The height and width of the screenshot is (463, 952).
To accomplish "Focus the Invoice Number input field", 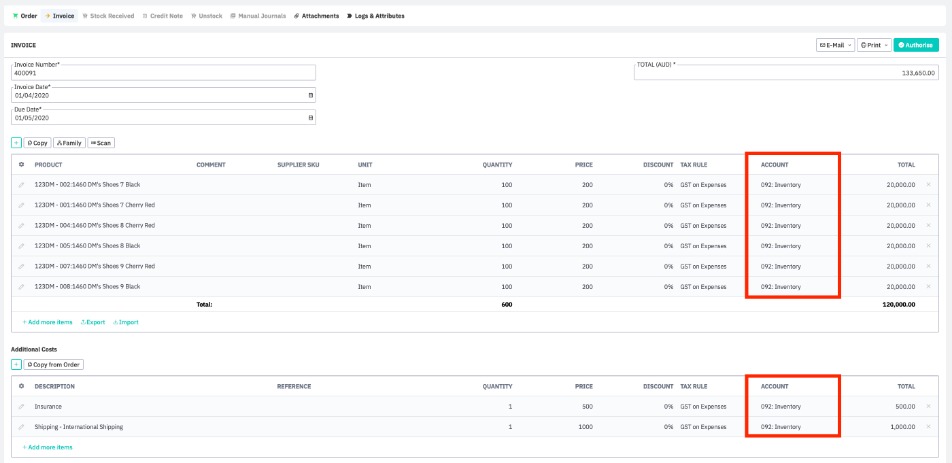I will coord(163,73).
